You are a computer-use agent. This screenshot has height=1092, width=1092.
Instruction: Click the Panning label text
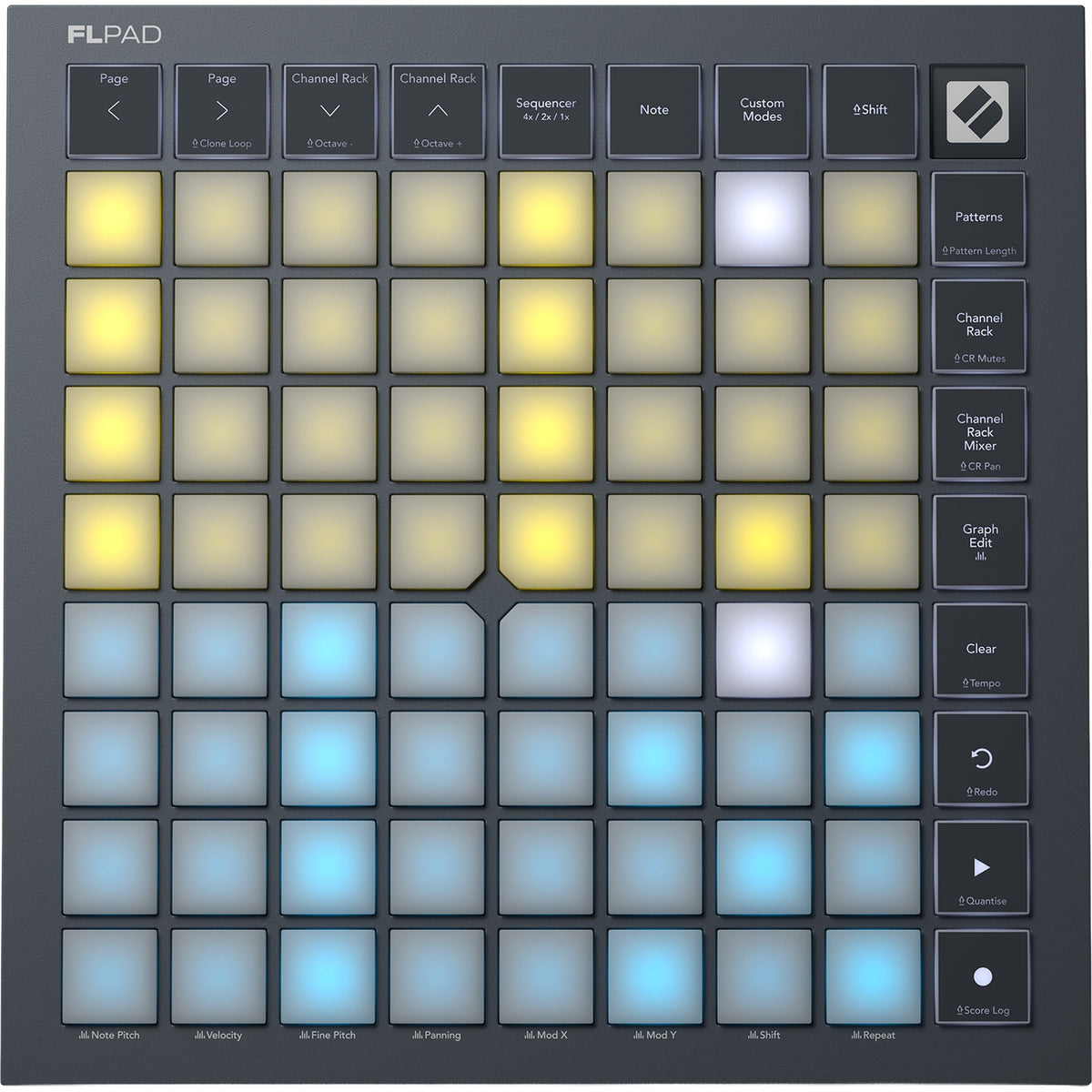[442, 1036]
